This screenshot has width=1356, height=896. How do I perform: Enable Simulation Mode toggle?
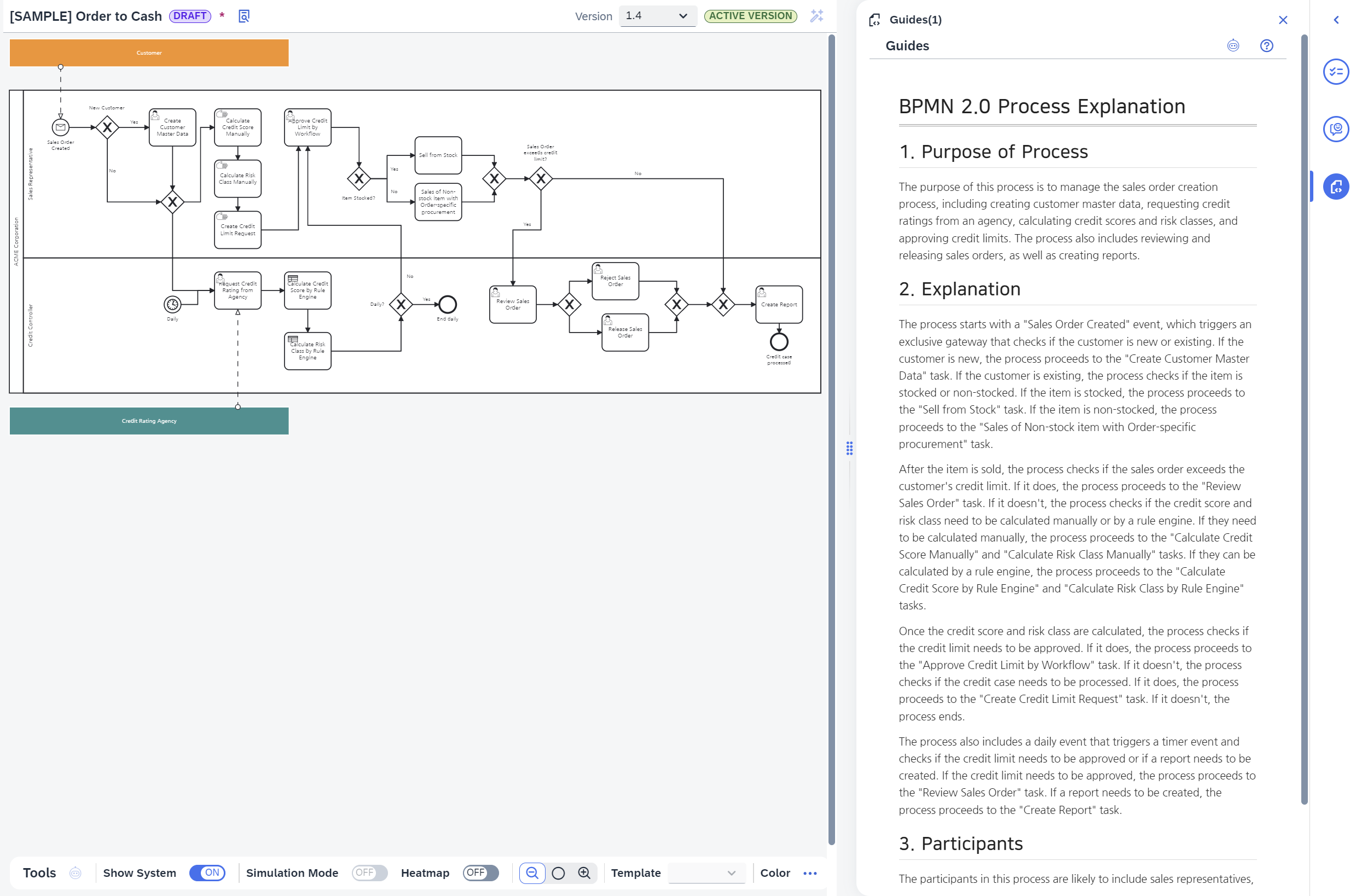369,872
